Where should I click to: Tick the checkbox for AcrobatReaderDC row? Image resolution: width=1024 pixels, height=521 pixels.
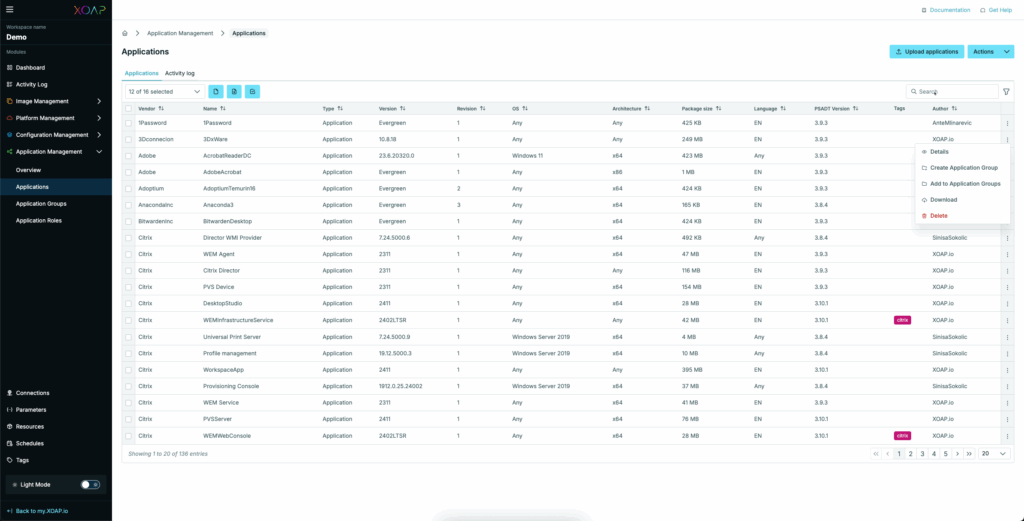click(x=129, y=155)
